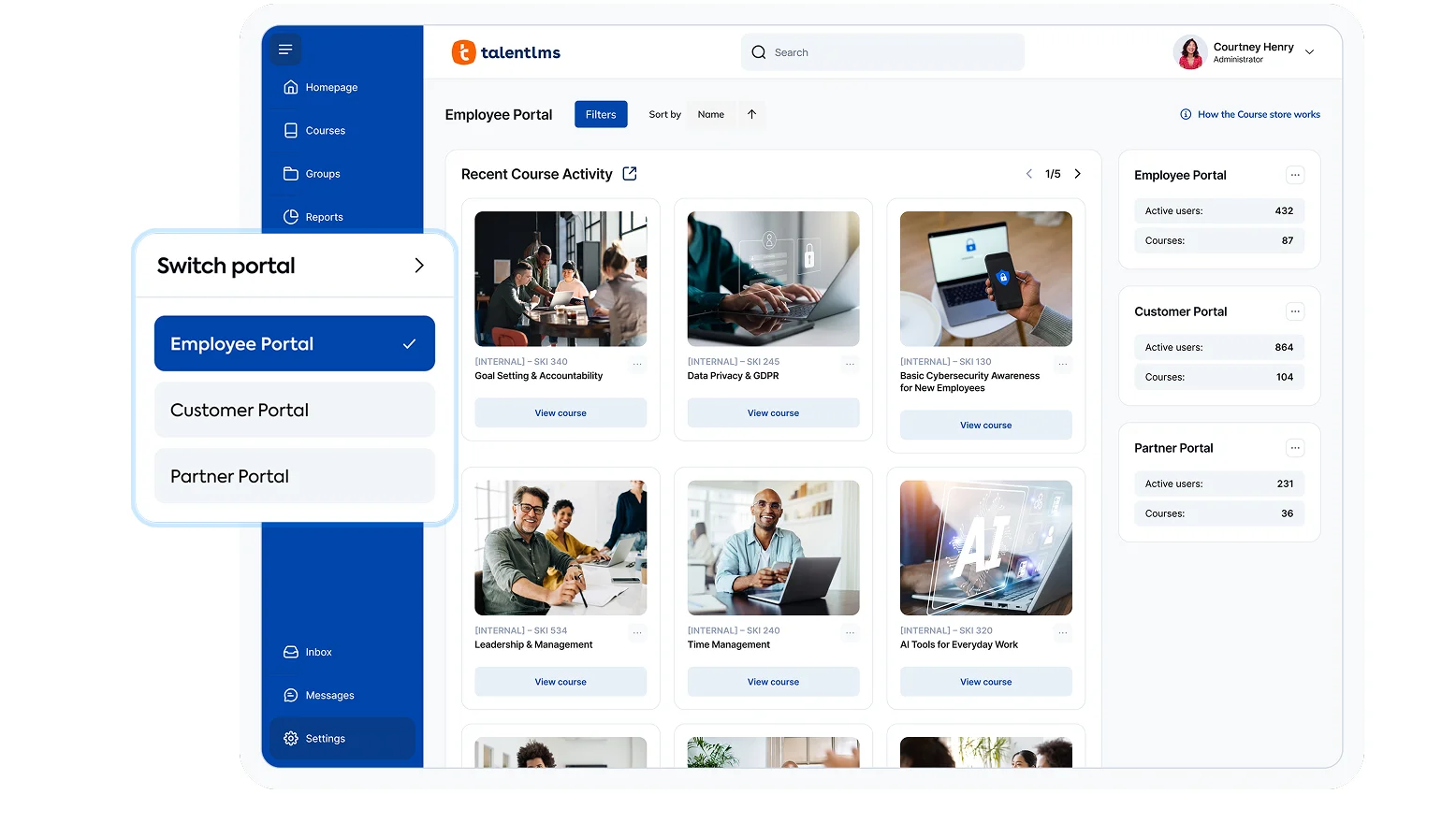Choose Partner Portal in switch list

294,476
